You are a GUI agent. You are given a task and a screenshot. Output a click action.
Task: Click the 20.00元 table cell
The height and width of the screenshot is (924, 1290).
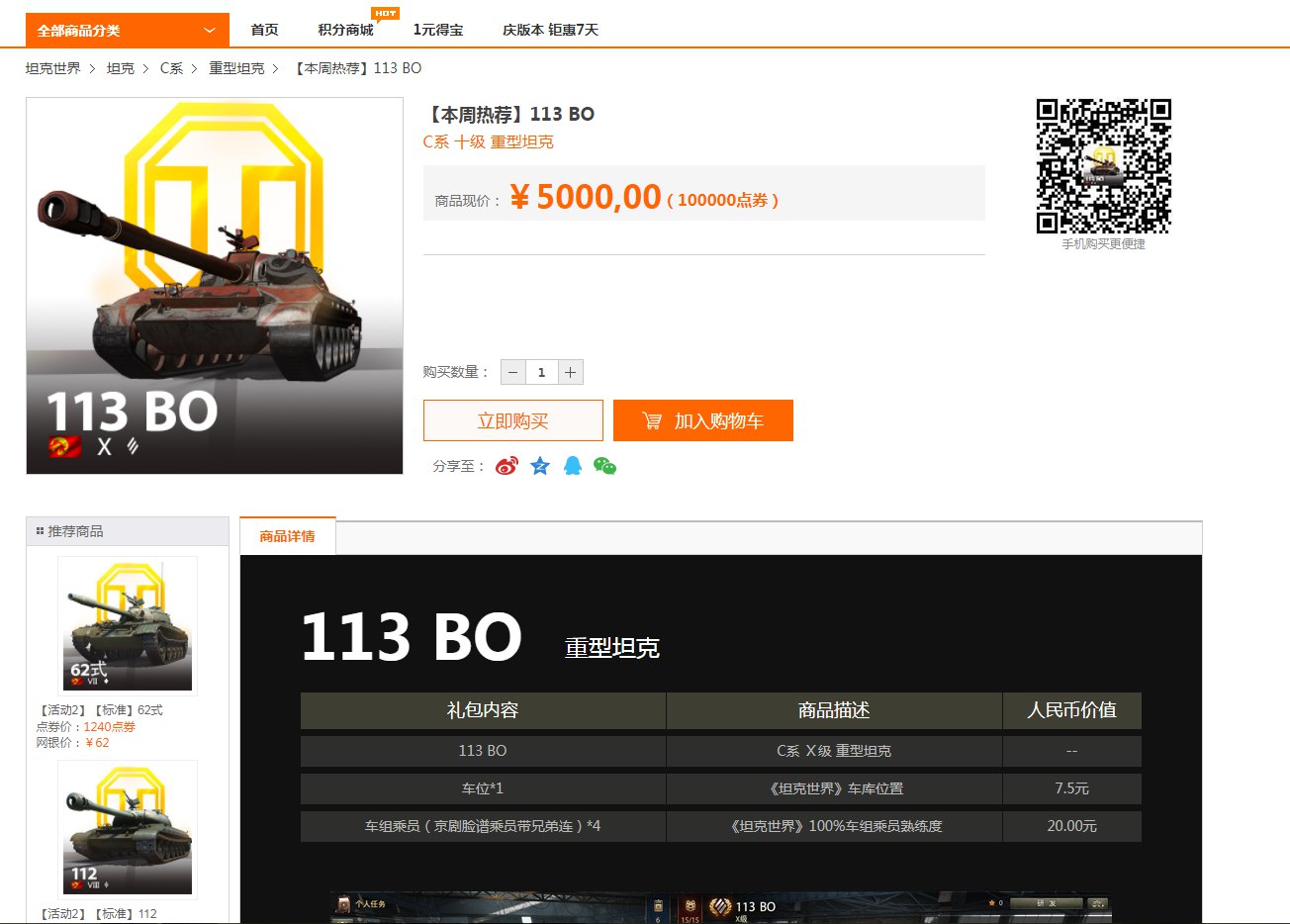1072,826
